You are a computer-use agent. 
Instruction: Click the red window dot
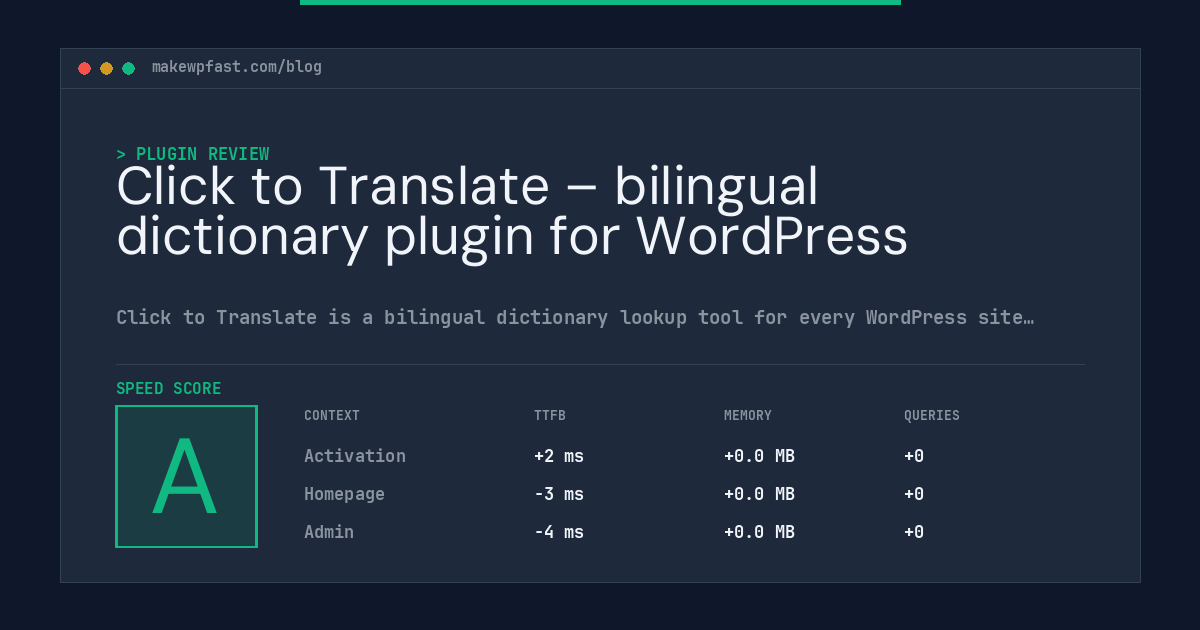click(x=84, y=68)
